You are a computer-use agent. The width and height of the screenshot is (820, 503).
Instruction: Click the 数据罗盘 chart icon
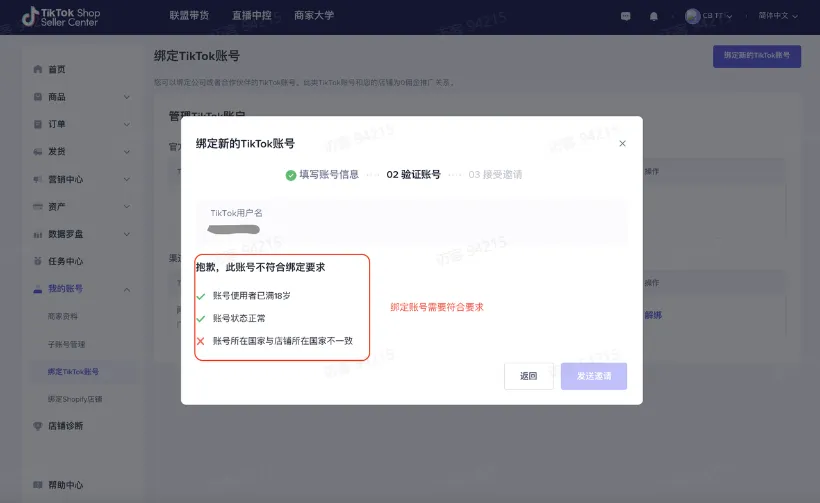point(38,235)
